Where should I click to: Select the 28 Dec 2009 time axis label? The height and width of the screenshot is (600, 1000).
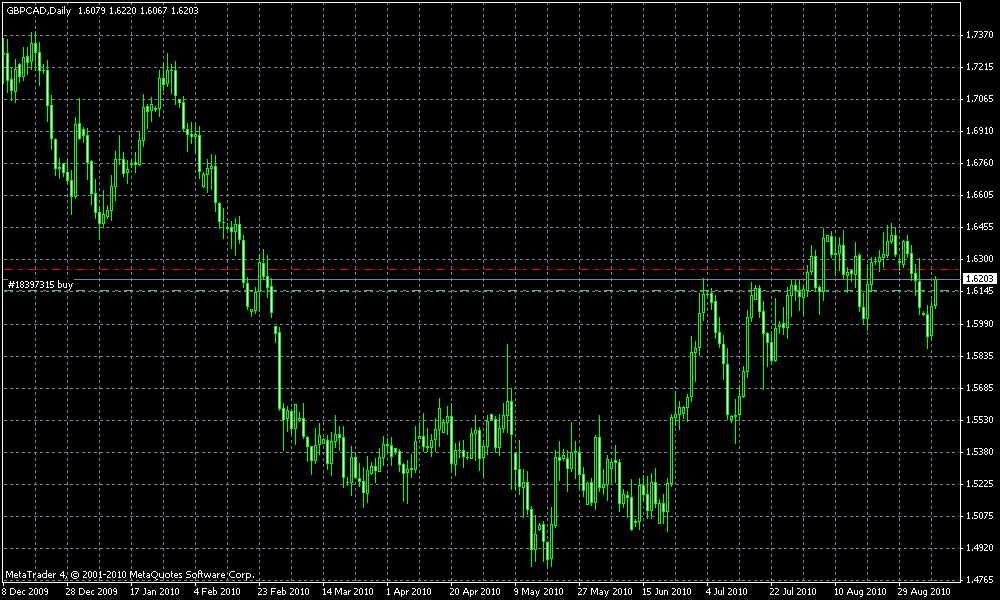(x=92, y=592)
